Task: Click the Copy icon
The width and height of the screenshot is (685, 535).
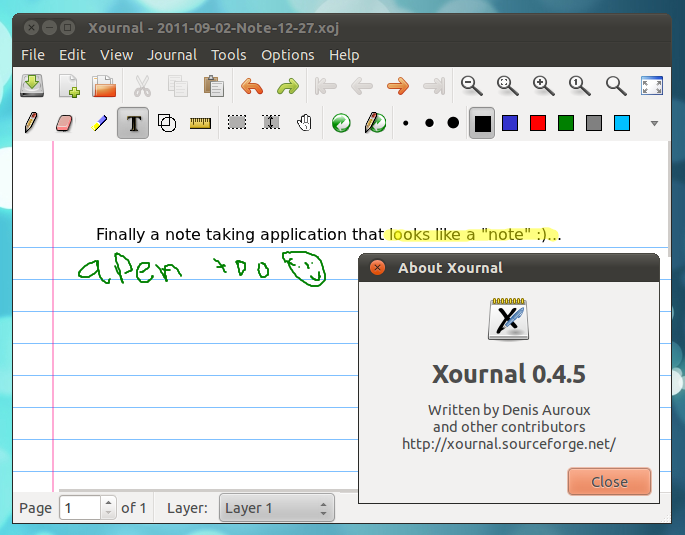Action: coord(178,86)
